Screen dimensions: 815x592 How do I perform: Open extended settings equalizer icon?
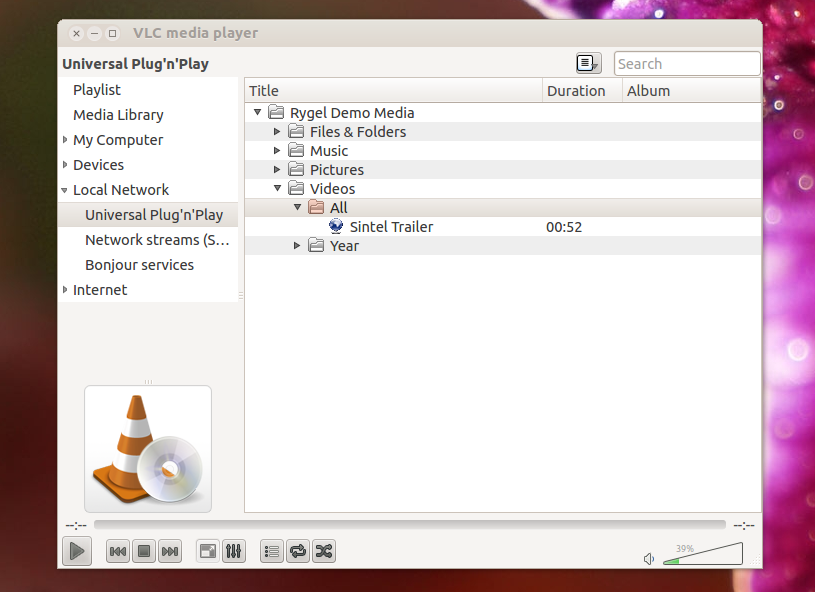point(234,551)
